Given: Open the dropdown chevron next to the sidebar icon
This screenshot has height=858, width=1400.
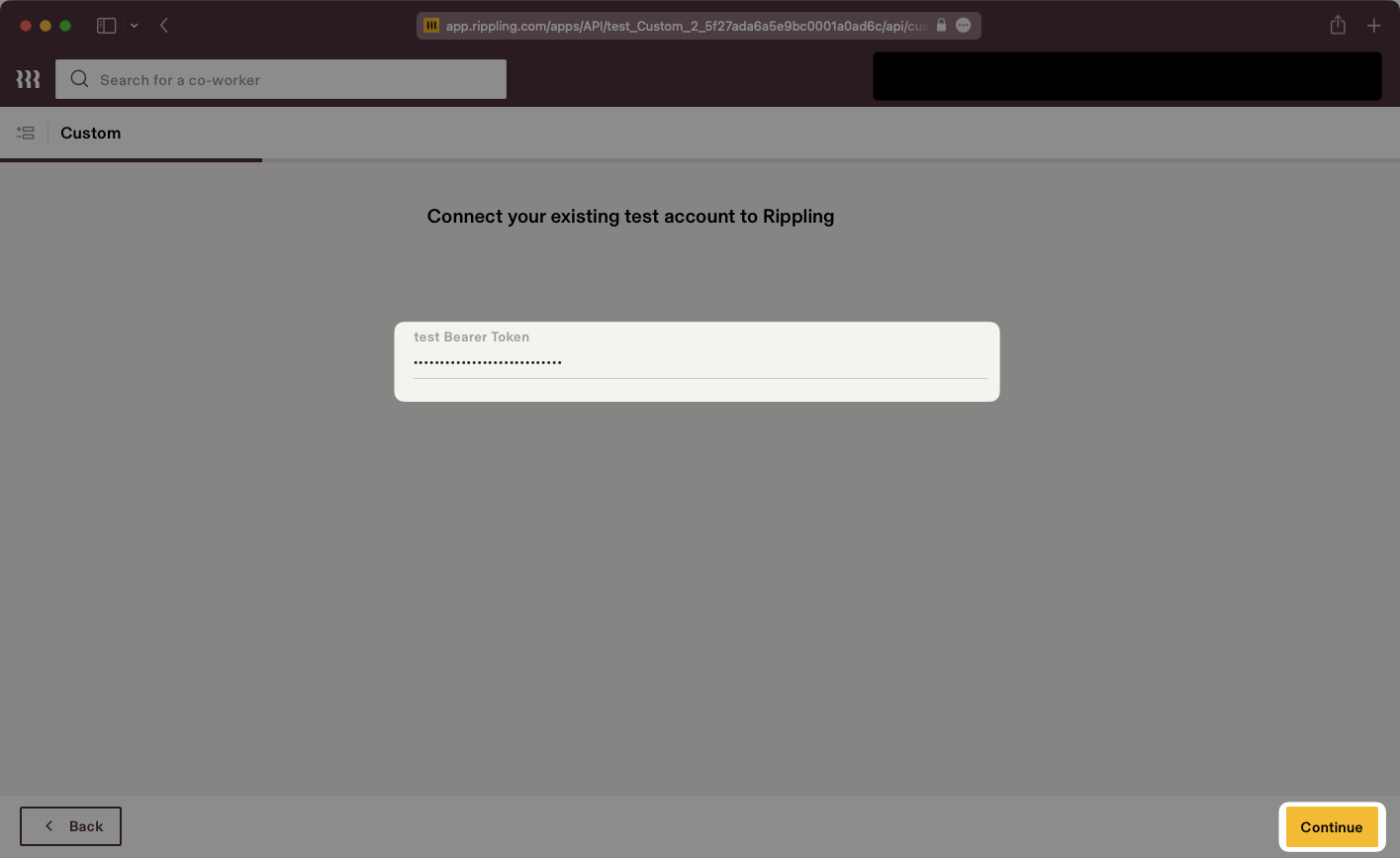Looking at the screenshot, I should pos(135,25).
